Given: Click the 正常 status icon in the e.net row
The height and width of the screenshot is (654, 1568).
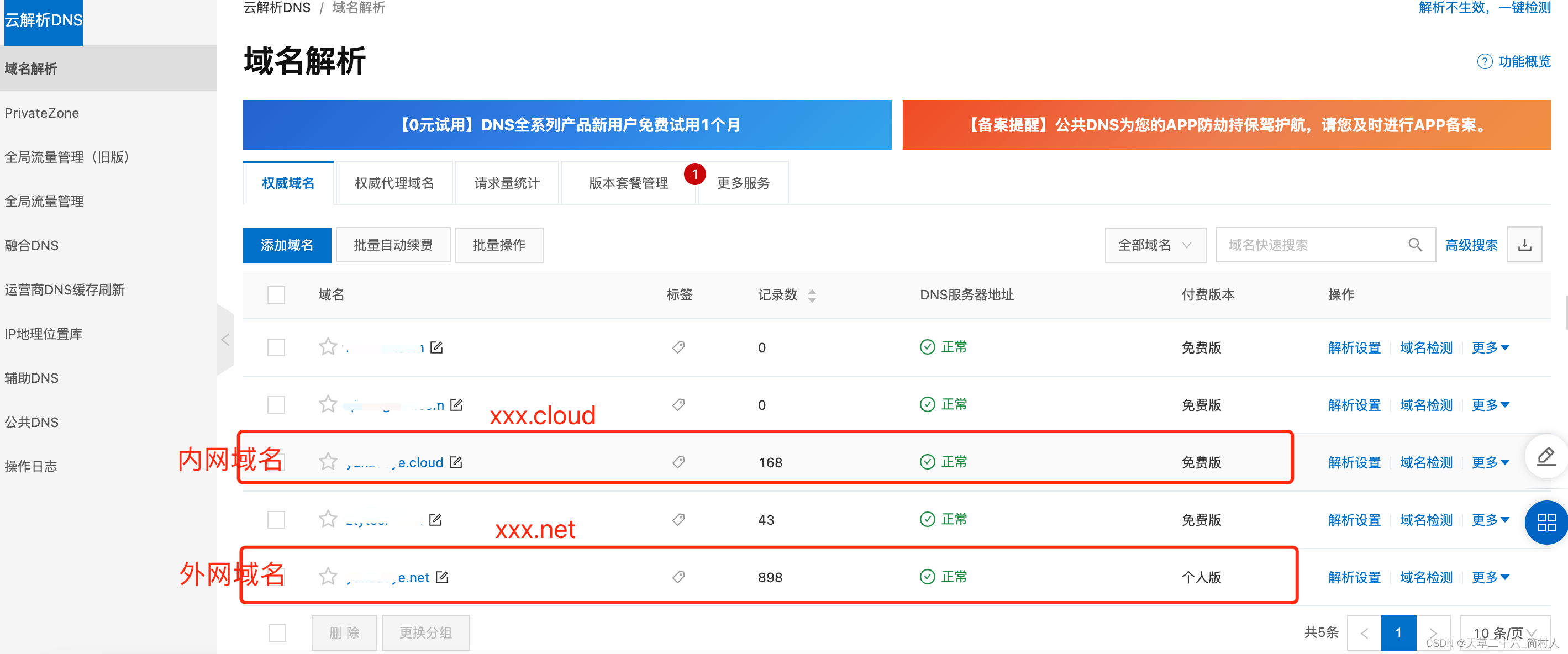Looking at the screenshot, I should coord(927,576).
